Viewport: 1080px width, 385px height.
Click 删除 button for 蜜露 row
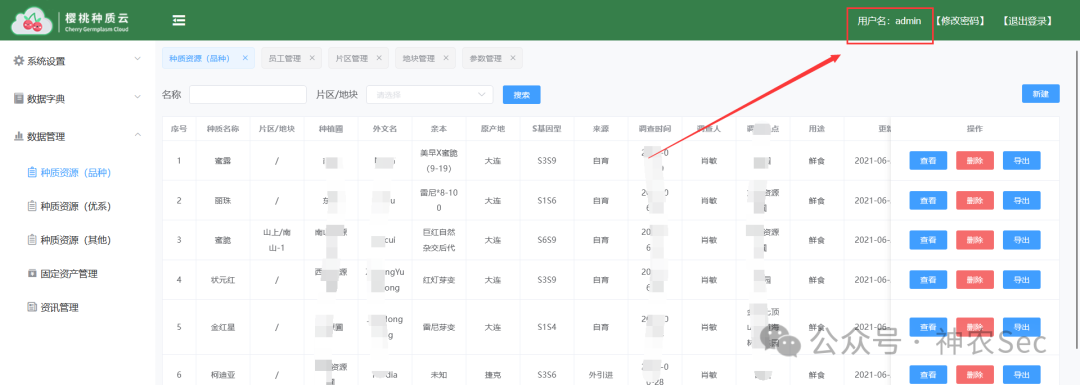pyautogui.click(x=975, y=160)
